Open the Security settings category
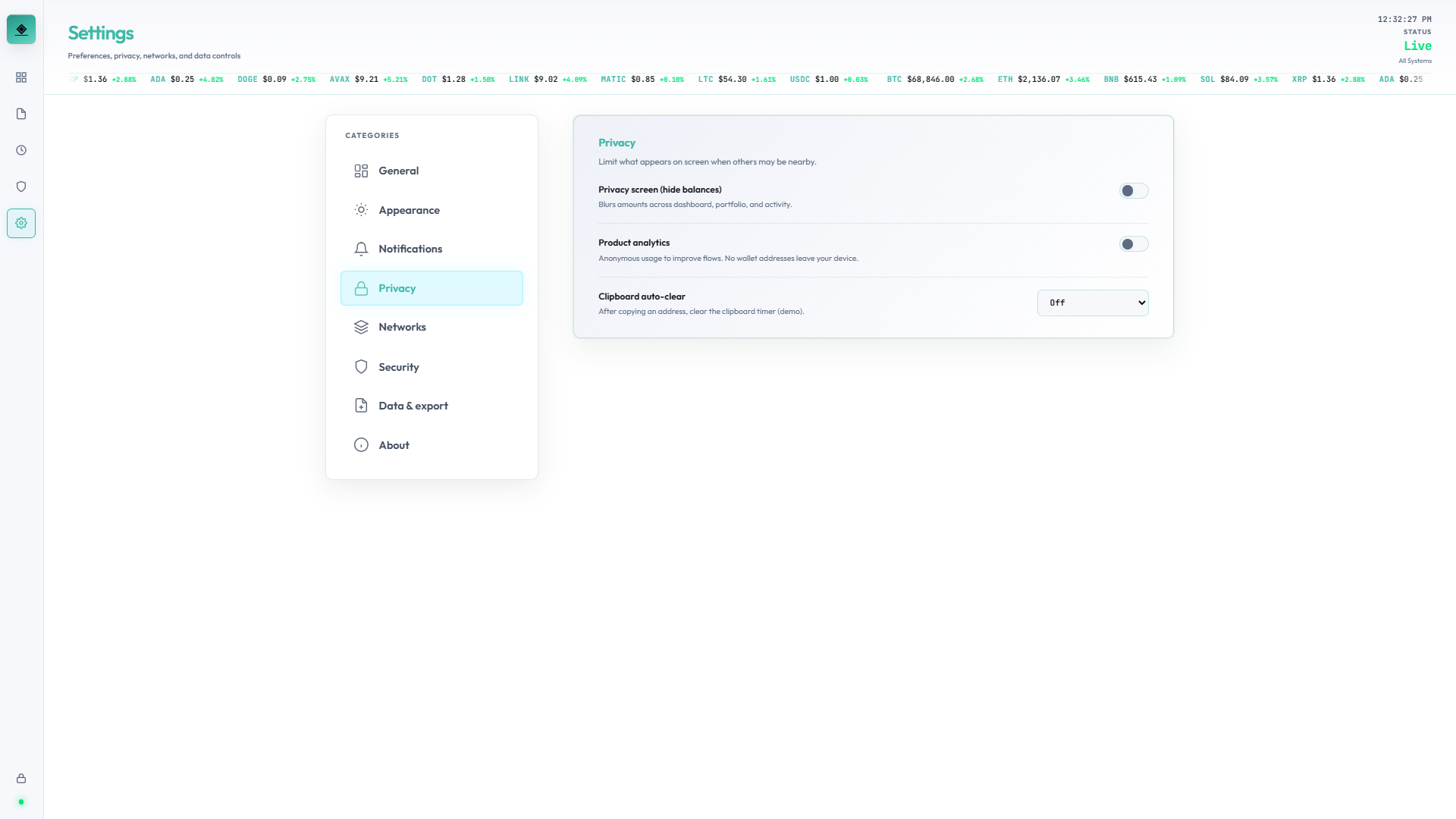This screenshot has width=1456, height=819. coord(399,366)
